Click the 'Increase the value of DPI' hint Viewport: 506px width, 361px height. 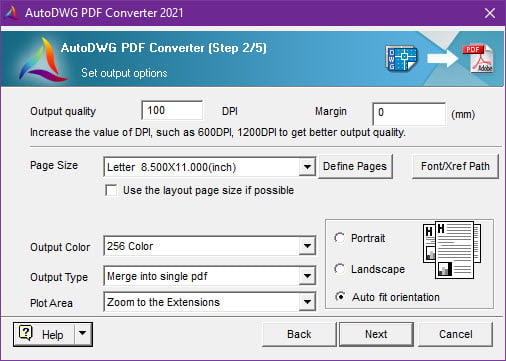(218, 132)
